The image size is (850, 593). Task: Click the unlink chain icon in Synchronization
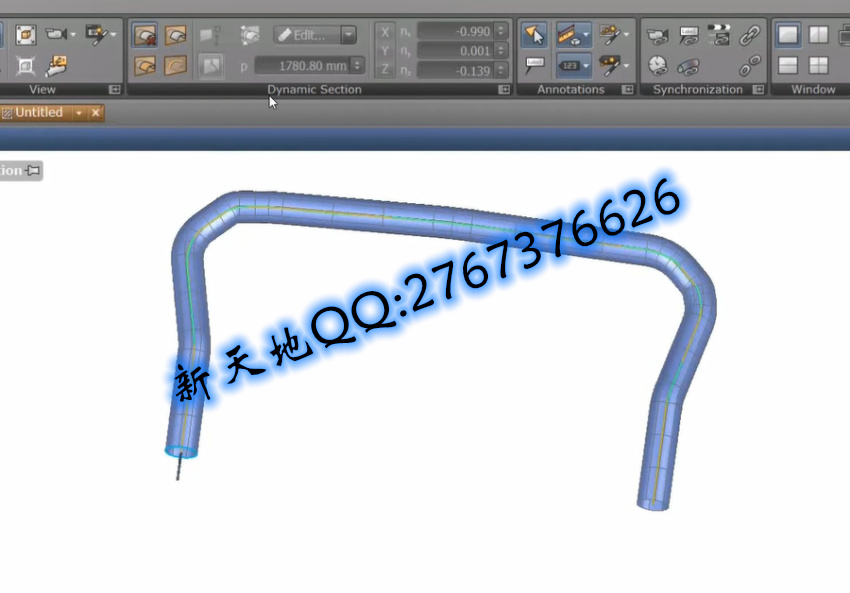[749, 66]
